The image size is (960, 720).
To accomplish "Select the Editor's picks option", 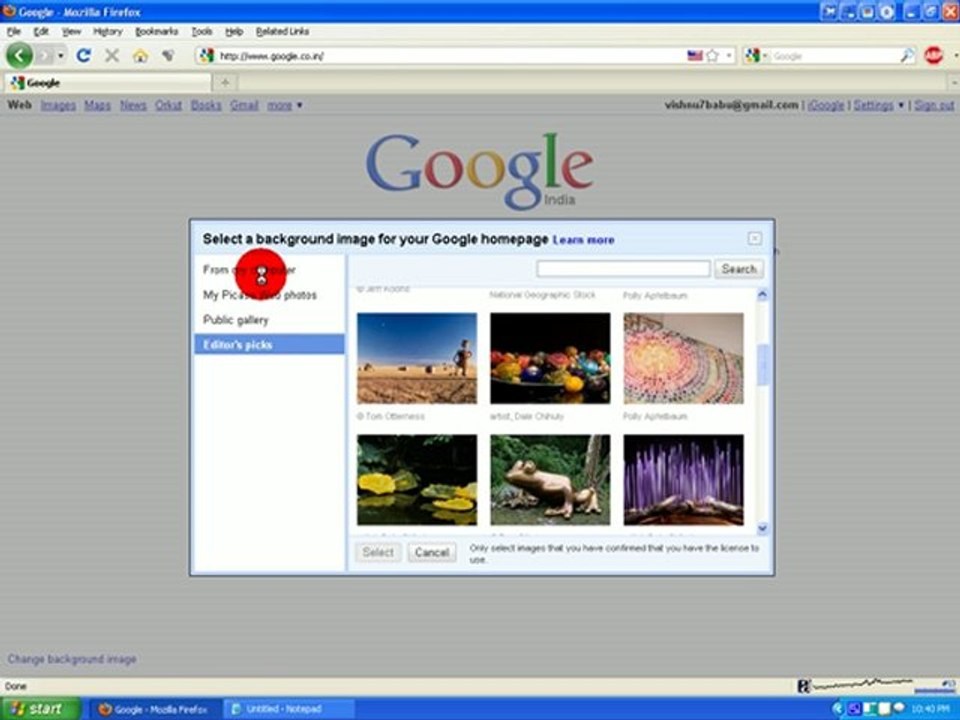I will tap(269, 344).
